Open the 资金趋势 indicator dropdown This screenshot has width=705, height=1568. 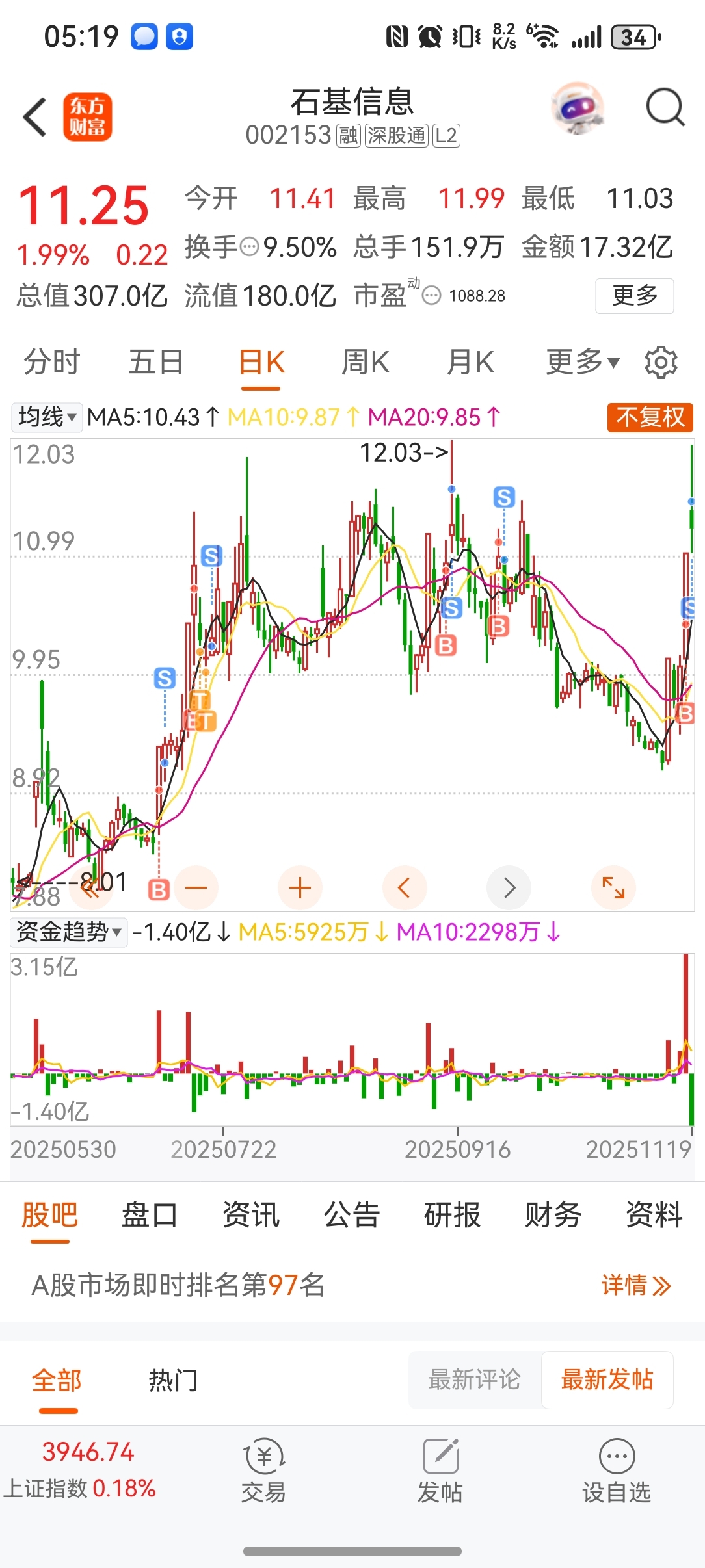tap(68, 932)
